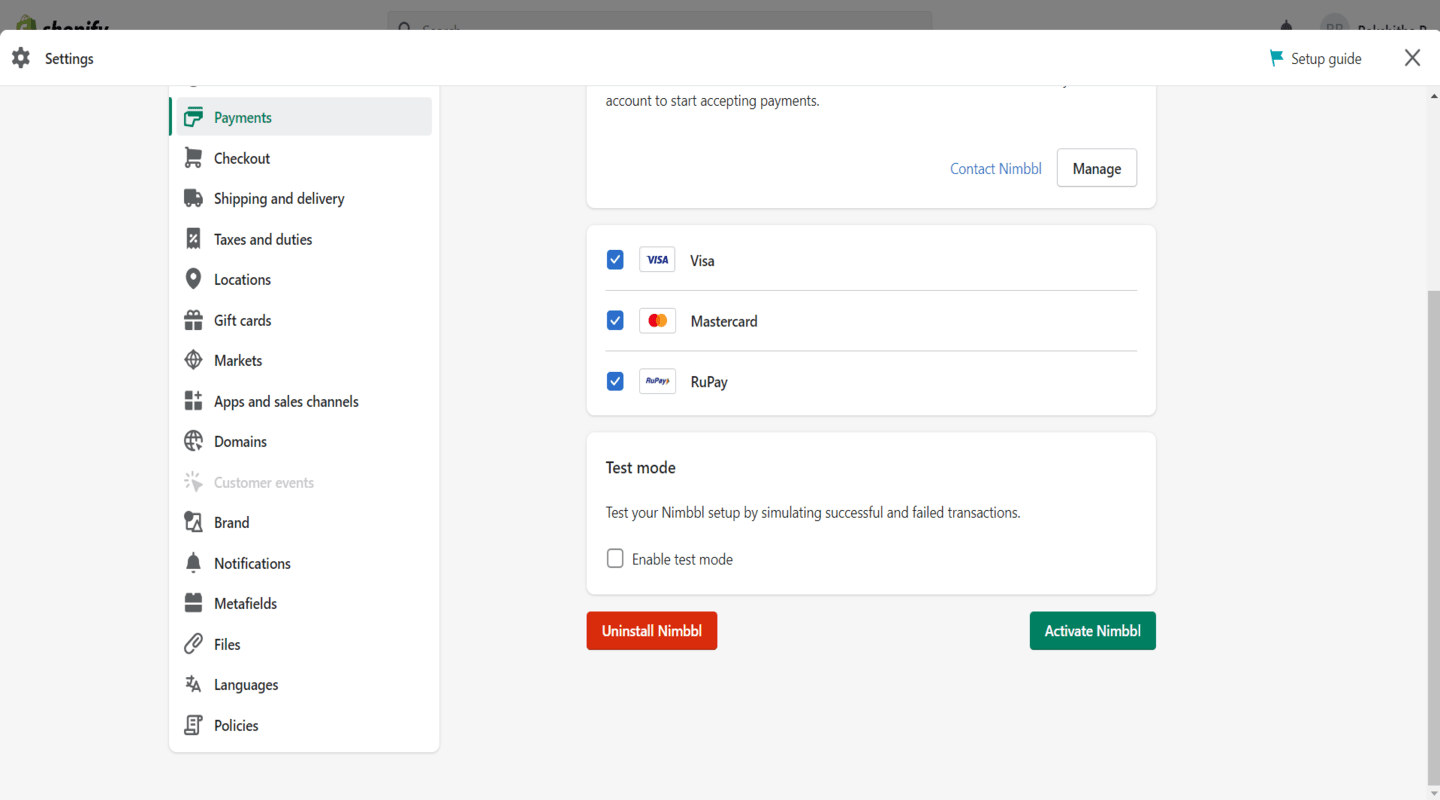Image resolution: width=1440 pixels, height=800 pixels.
Task: Uncheck the Mastercard checkbox
Action: (615, 321)
